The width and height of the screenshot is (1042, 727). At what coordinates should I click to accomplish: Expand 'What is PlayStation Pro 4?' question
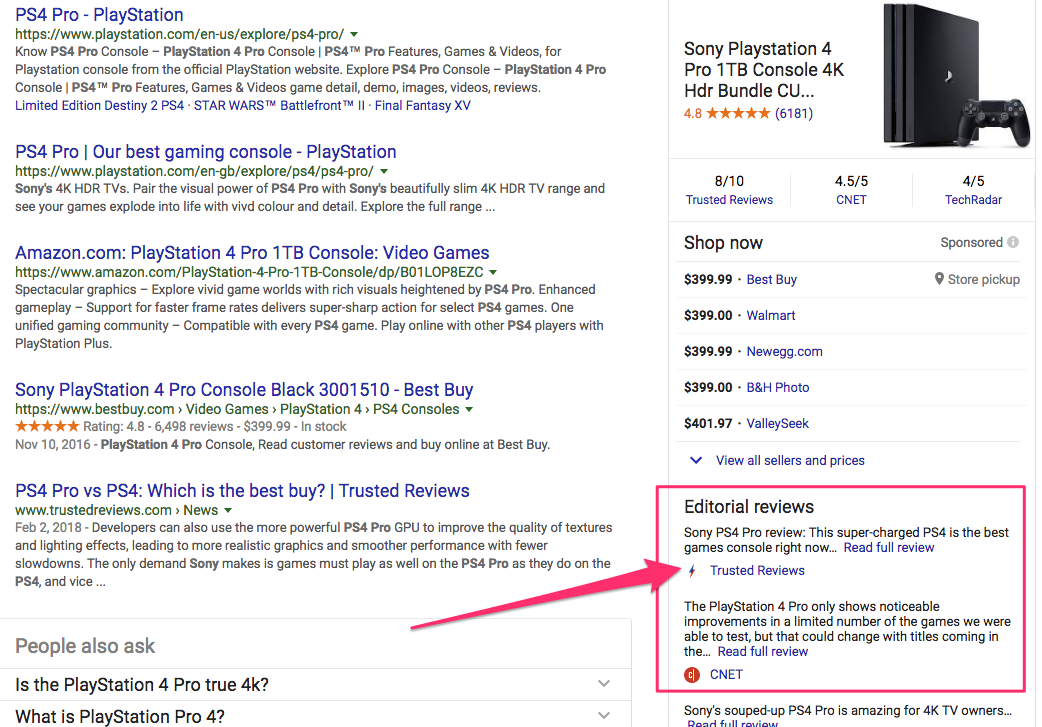click(315, 715)
